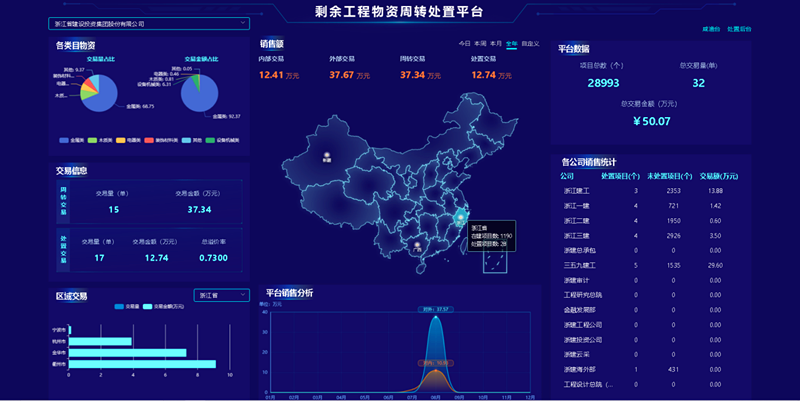This screenshot has height=401, width=800.
Task: Click the South China Sea inset box on map
Action: (495, 262)
